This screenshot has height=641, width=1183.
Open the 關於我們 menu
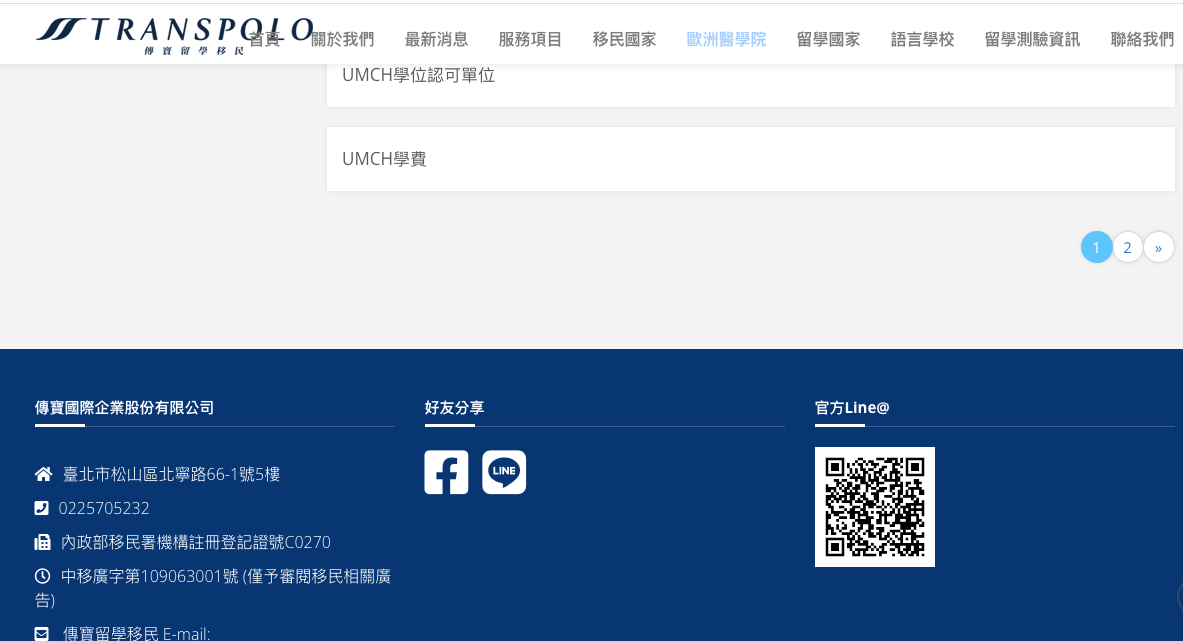pos(342,39)
